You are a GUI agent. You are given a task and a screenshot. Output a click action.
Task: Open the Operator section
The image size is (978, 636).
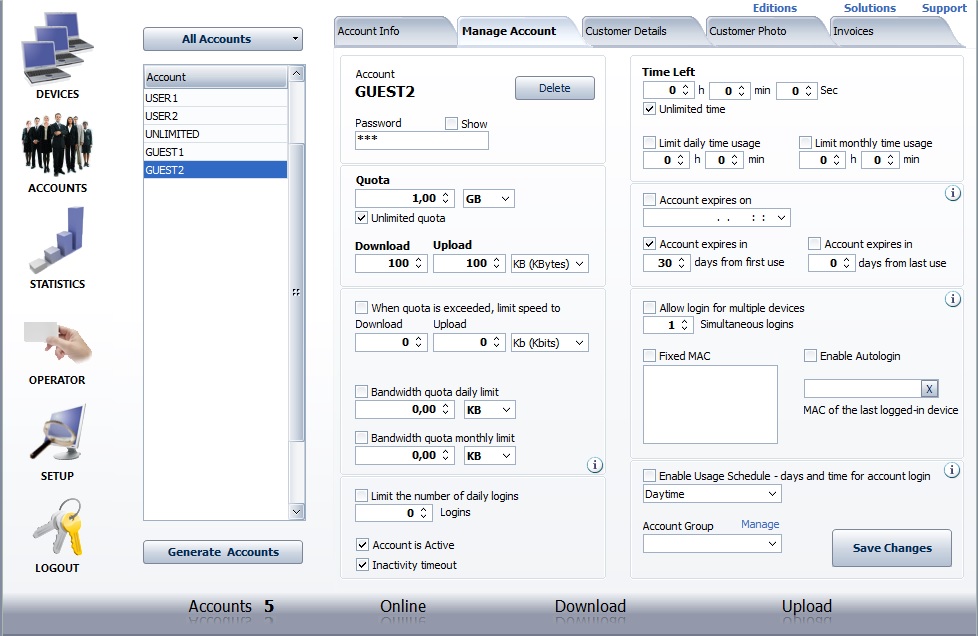(x=57, y=352)
